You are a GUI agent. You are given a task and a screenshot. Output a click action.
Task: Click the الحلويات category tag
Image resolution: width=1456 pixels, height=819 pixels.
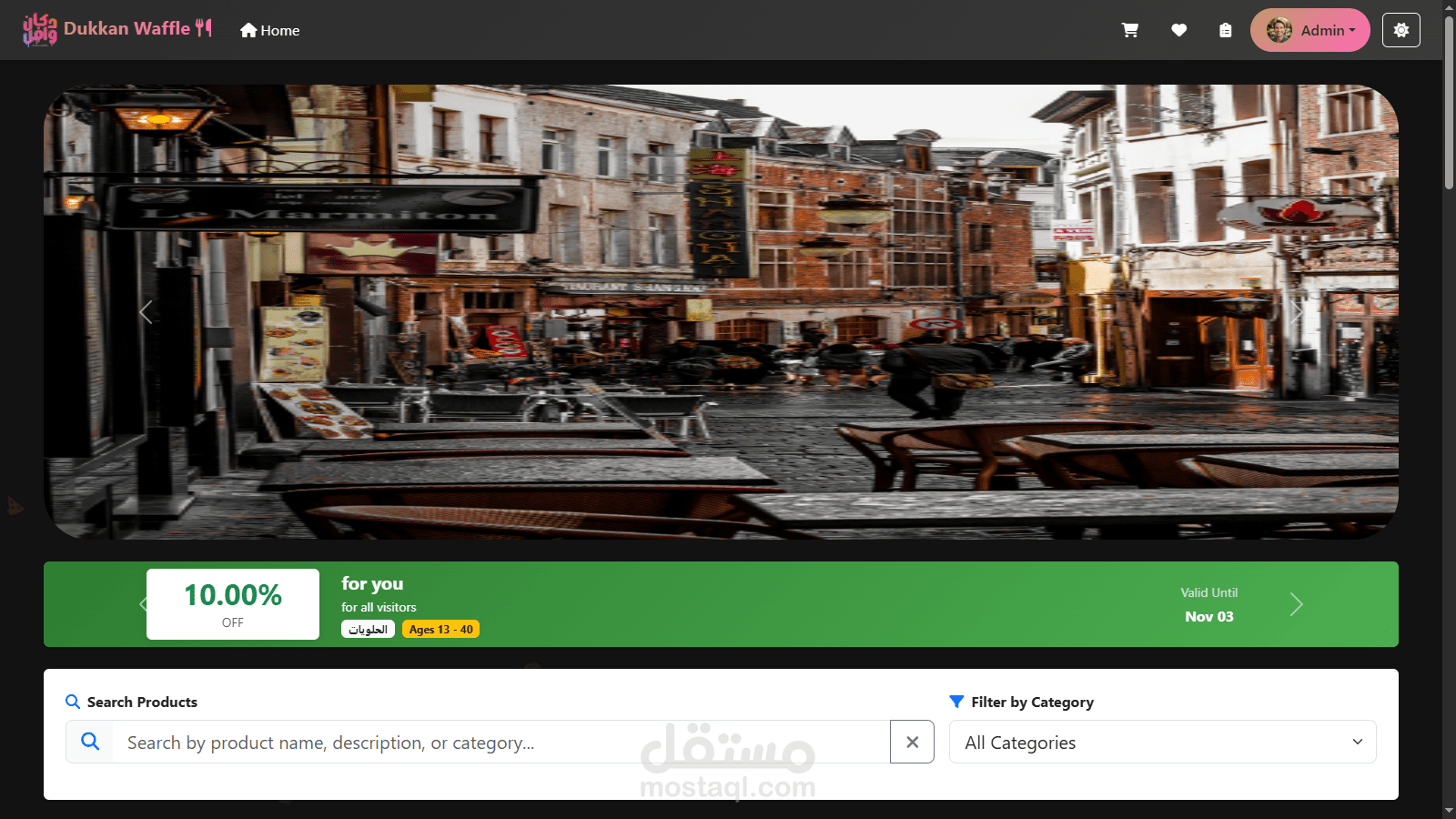pyautogui.click(x=368, y=629)
